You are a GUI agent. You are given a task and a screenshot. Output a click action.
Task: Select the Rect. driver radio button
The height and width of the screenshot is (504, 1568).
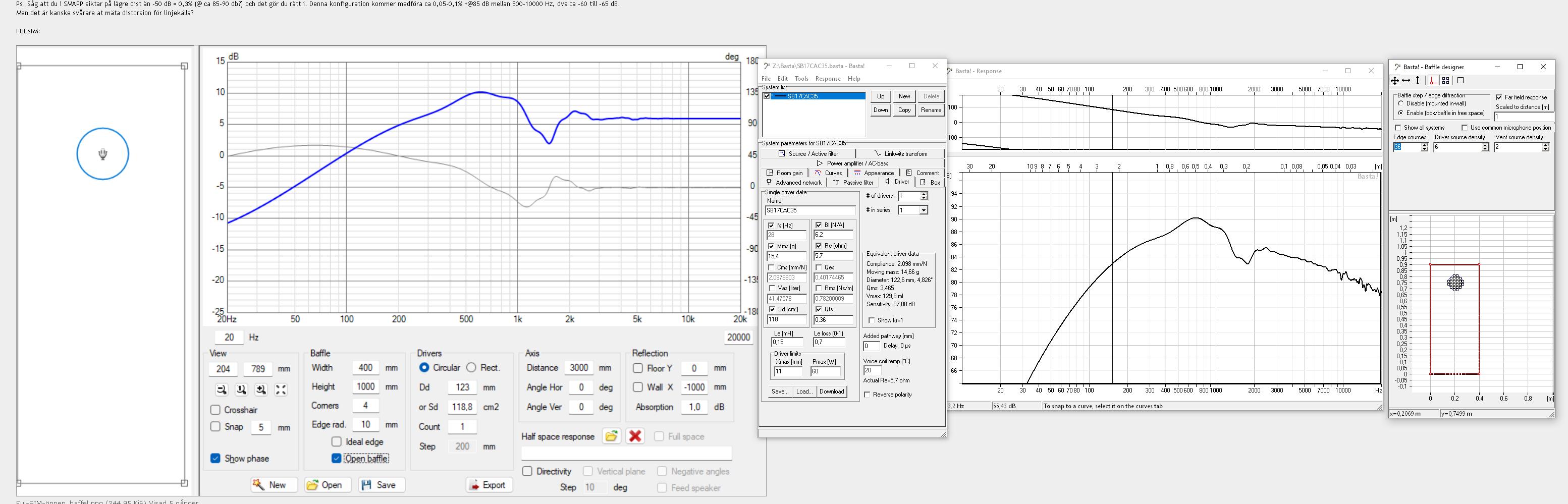(x=472, y=368)
